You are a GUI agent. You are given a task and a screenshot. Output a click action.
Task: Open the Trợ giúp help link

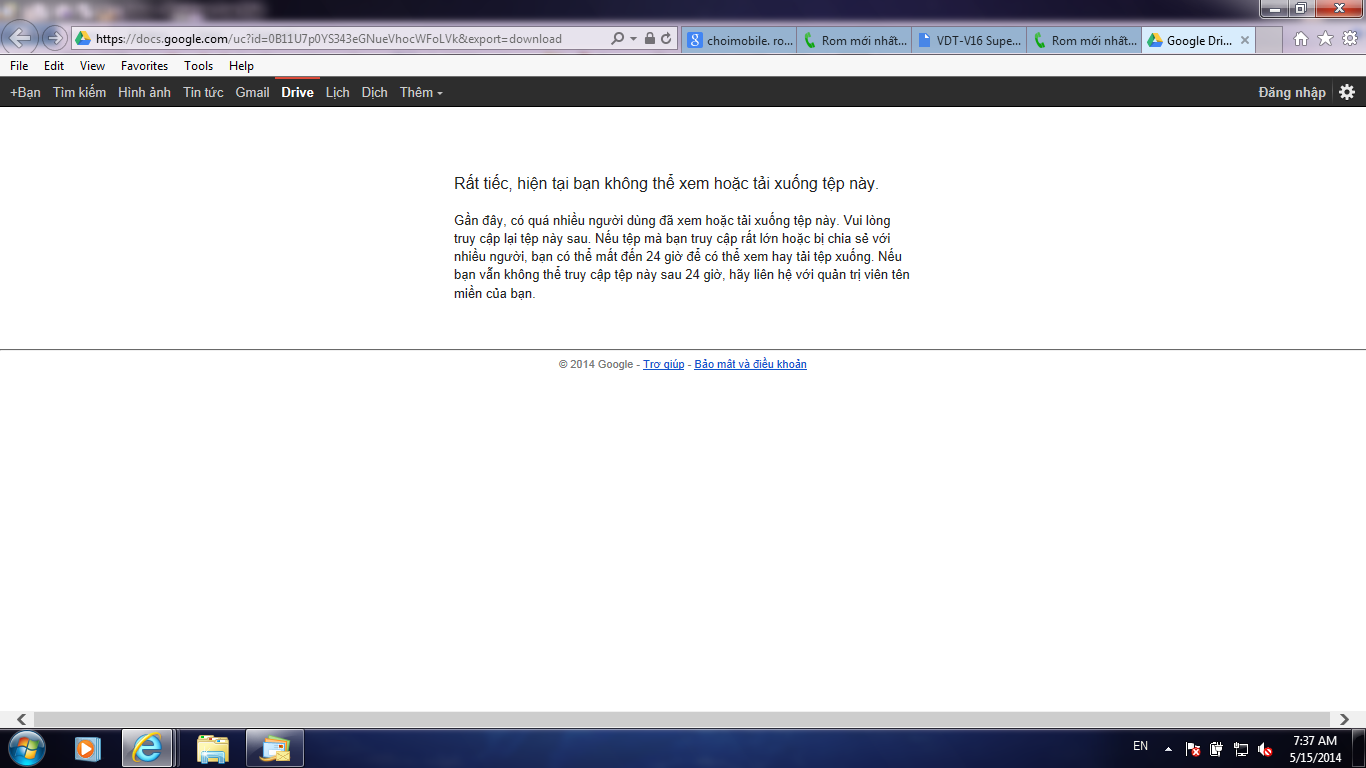663,364
